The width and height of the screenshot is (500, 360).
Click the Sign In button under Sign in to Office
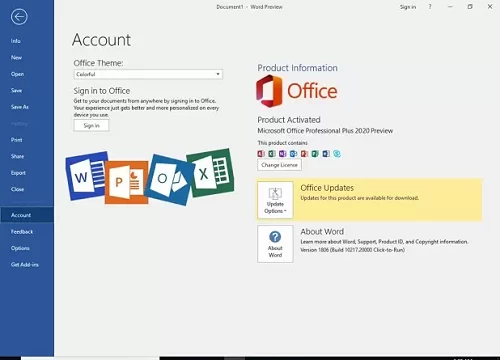click(91, 126)
